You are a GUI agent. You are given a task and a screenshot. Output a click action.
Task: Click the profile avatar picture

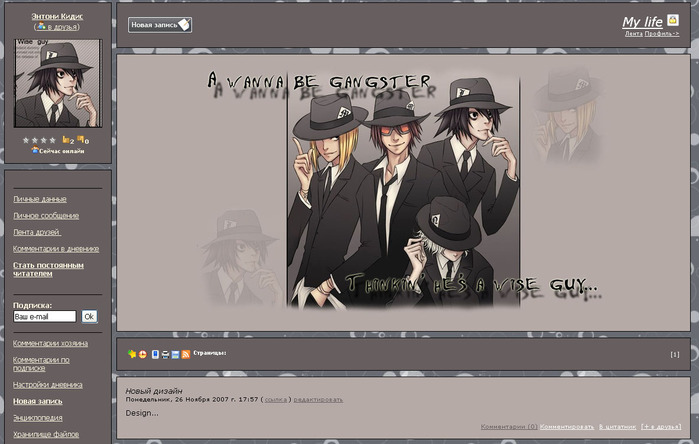click(58, 83)
